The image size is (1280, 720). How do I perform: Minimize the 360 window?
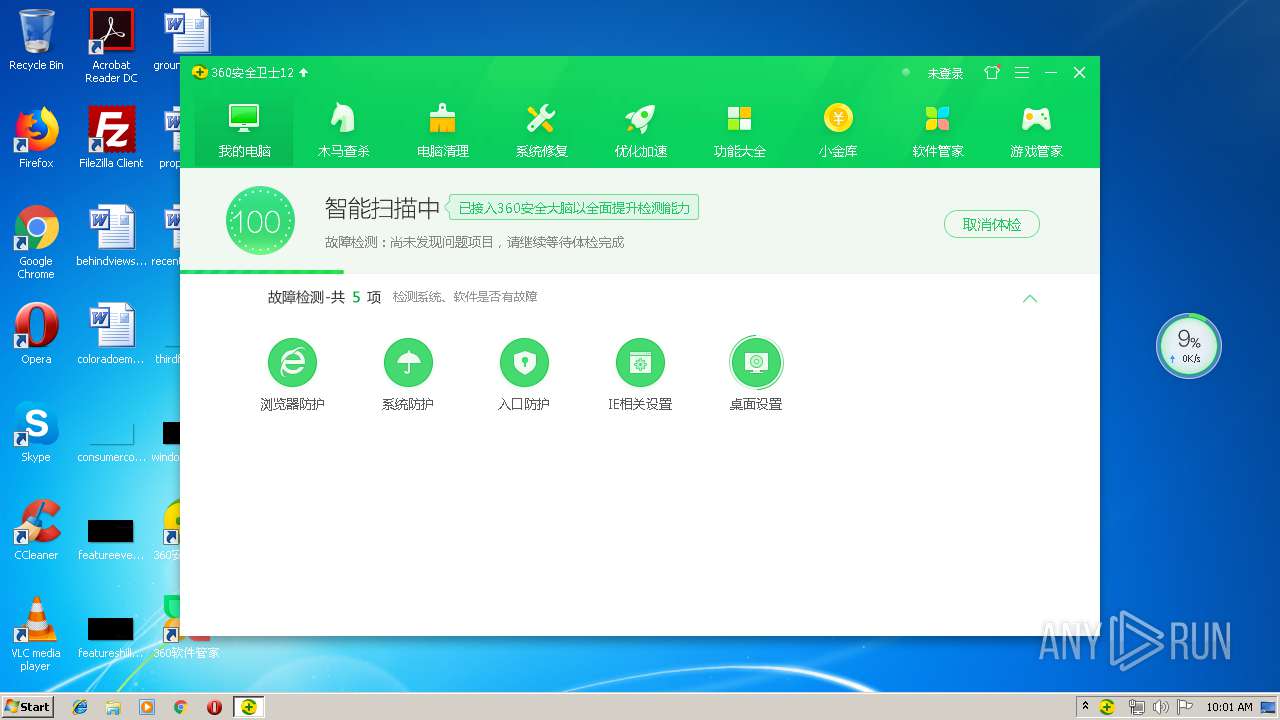[x=1051, y=73]
